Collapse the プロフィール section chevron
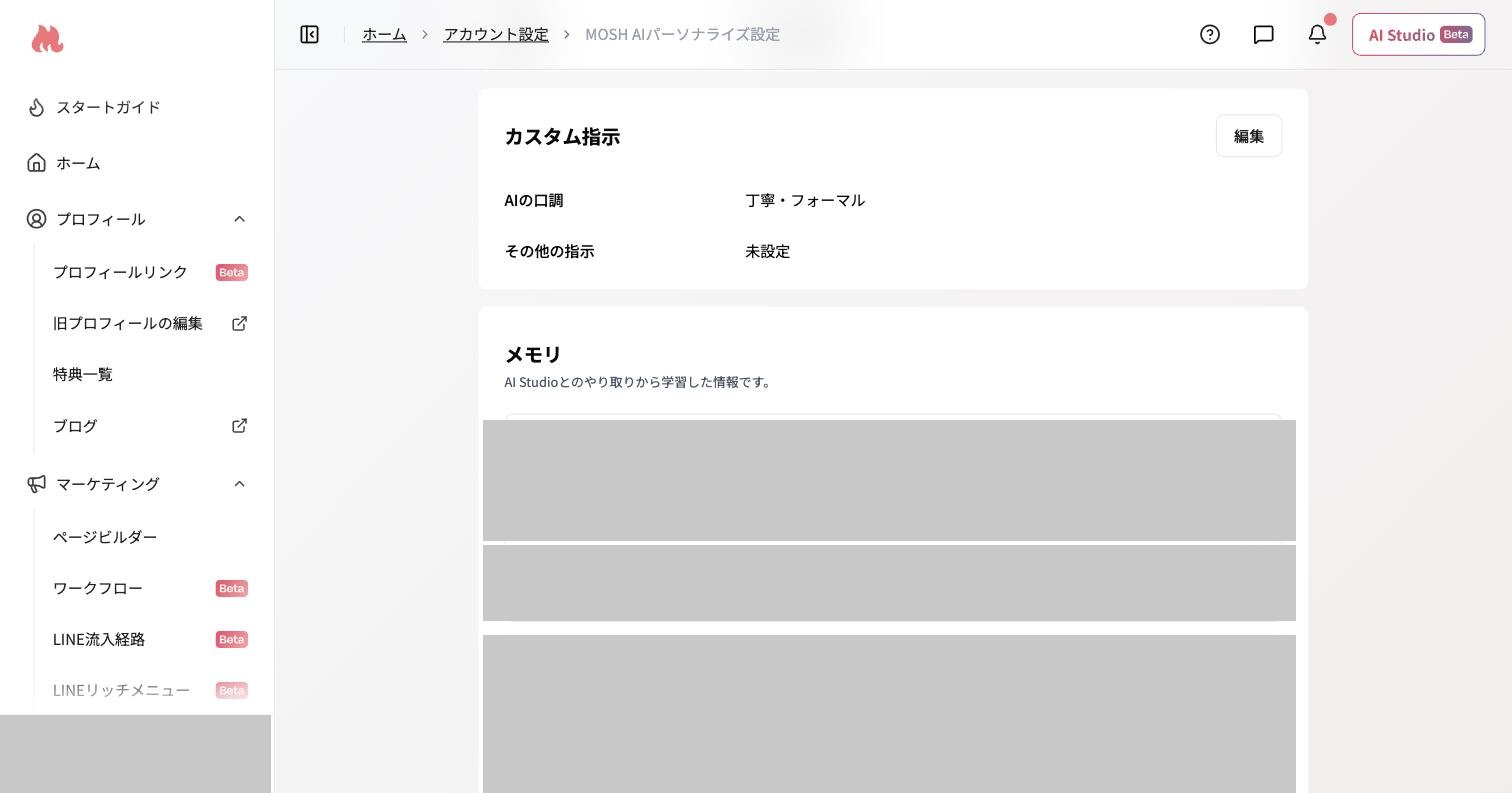 [x=240, y=219]
